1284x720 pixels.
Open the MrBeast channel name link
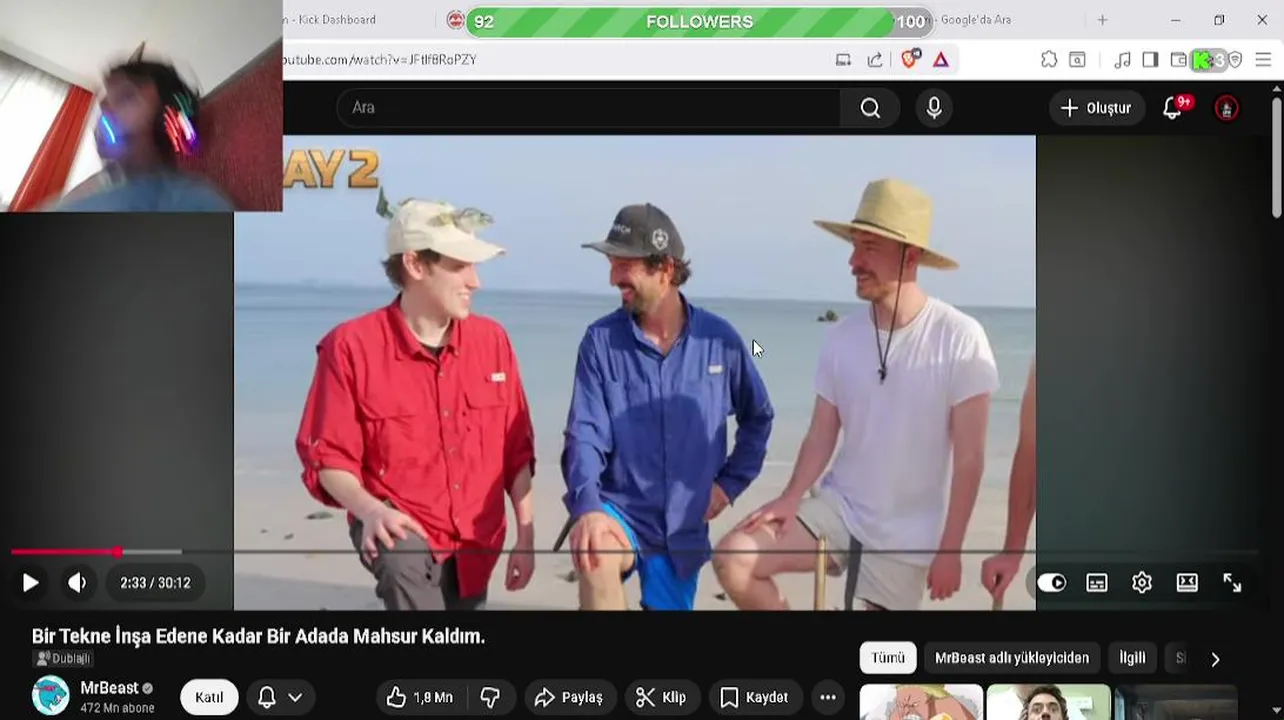point(109,688)
